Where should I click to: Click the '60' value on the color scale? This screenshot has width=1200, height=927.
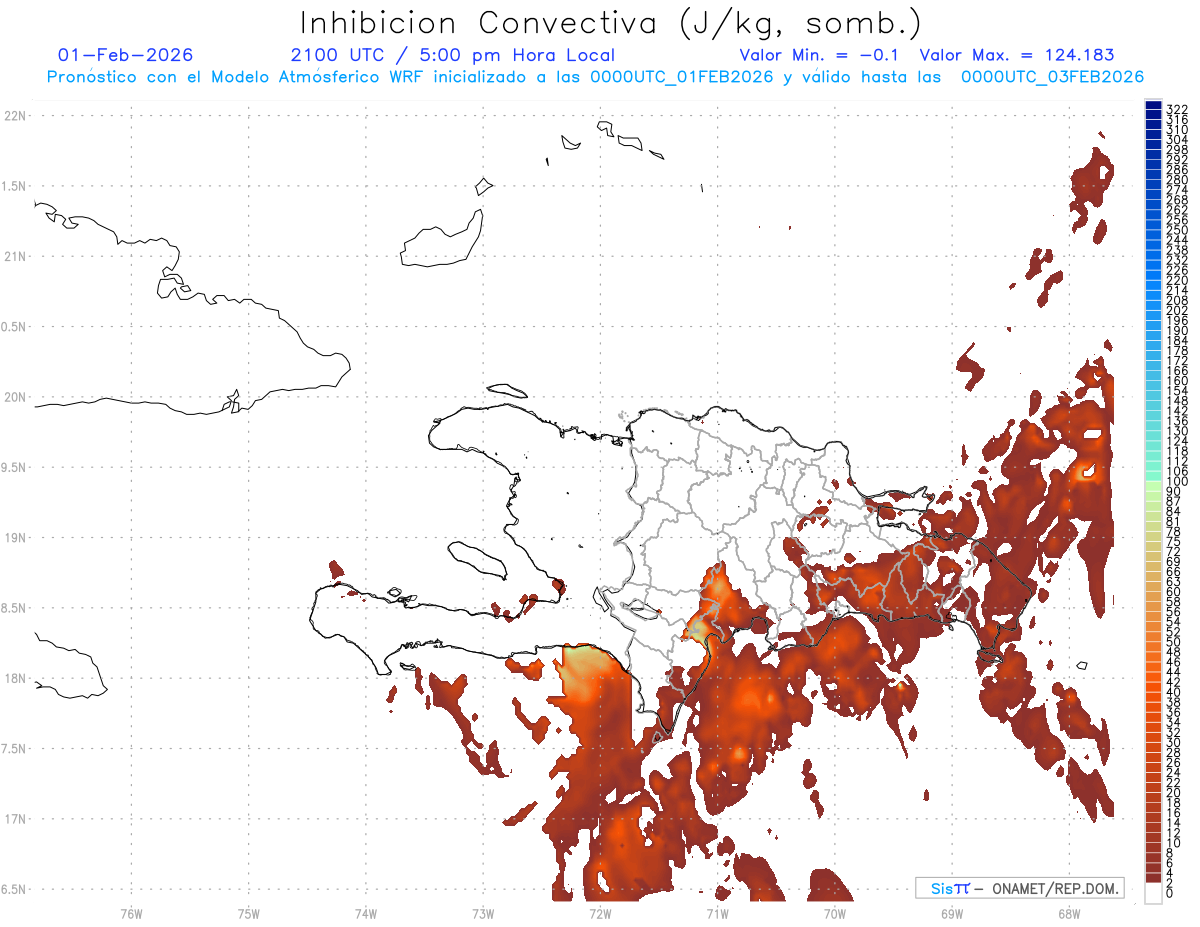1174,591
